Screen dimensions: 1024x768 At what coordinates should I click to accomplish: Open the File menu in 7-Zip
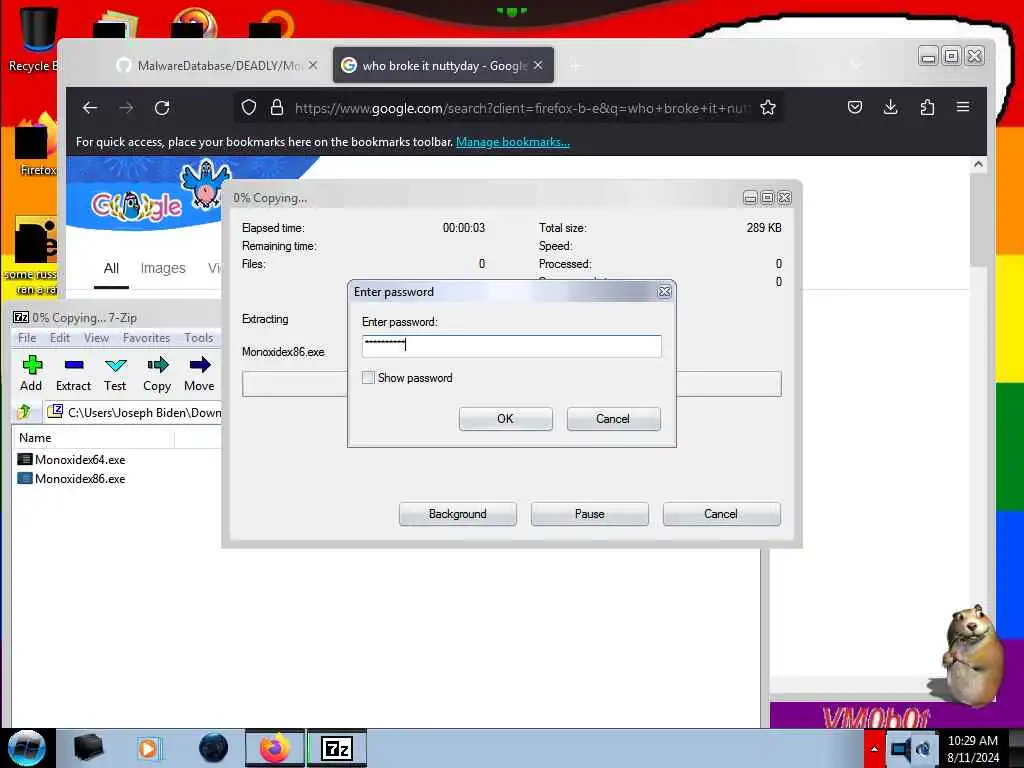27,338
